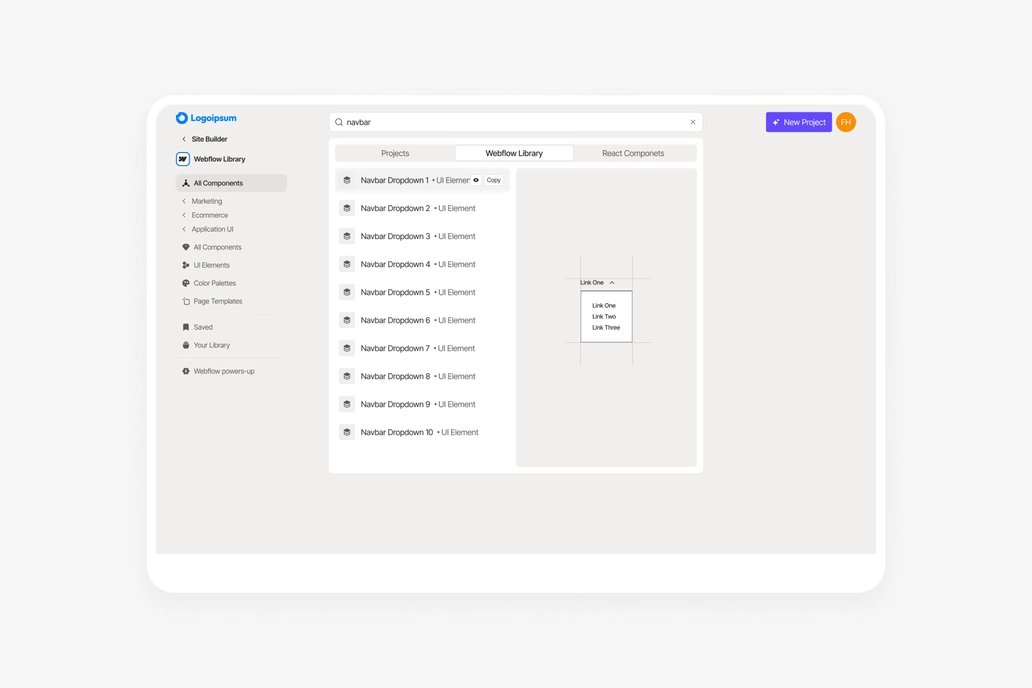Click Navbar Dropdown 9 component icon
Viewport: 1032px width, 688px height.
coord(347,404)
